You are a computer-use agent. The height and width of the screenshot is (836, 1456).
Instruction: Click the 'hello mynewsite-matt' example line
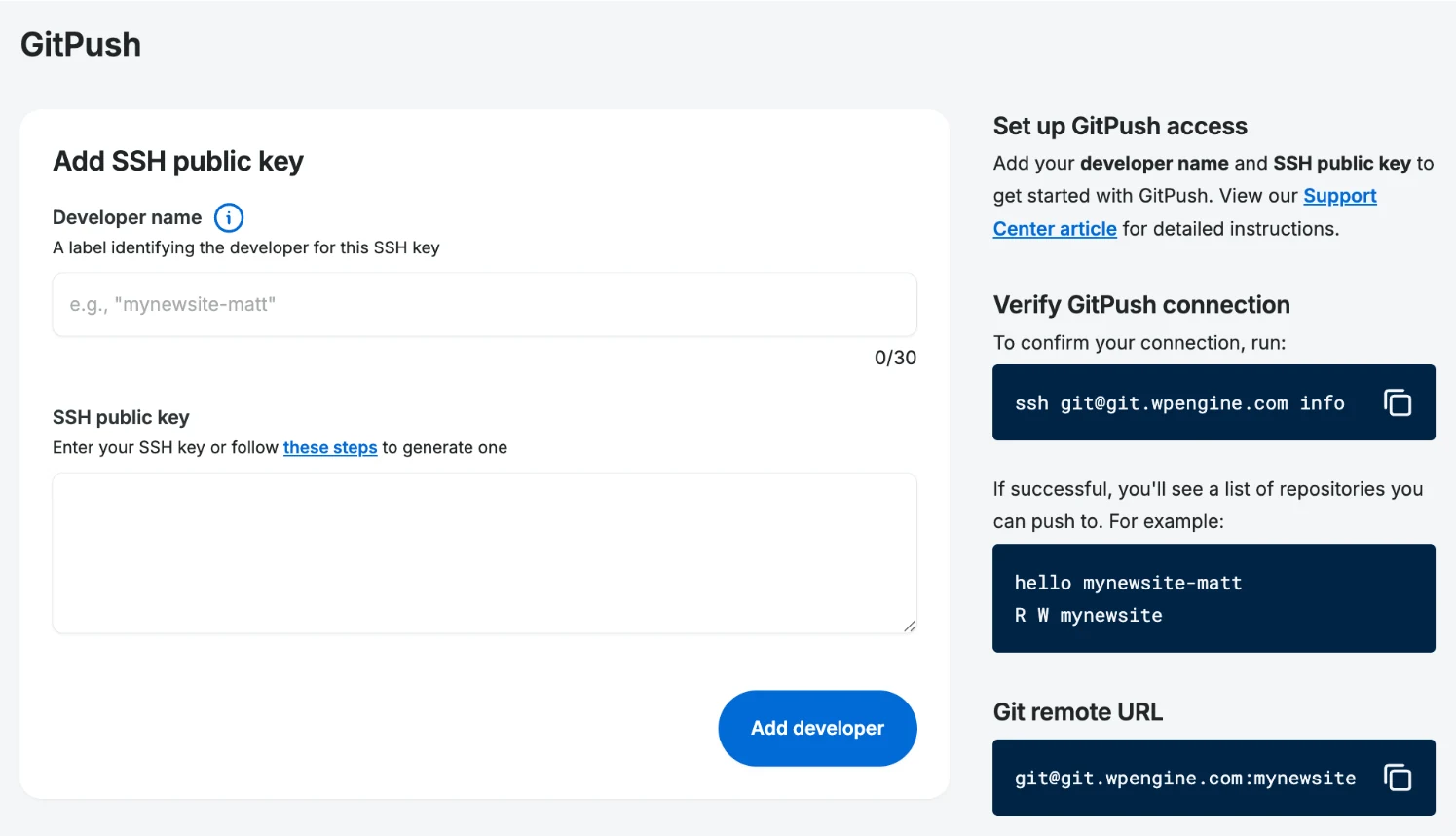(1128, 583)
